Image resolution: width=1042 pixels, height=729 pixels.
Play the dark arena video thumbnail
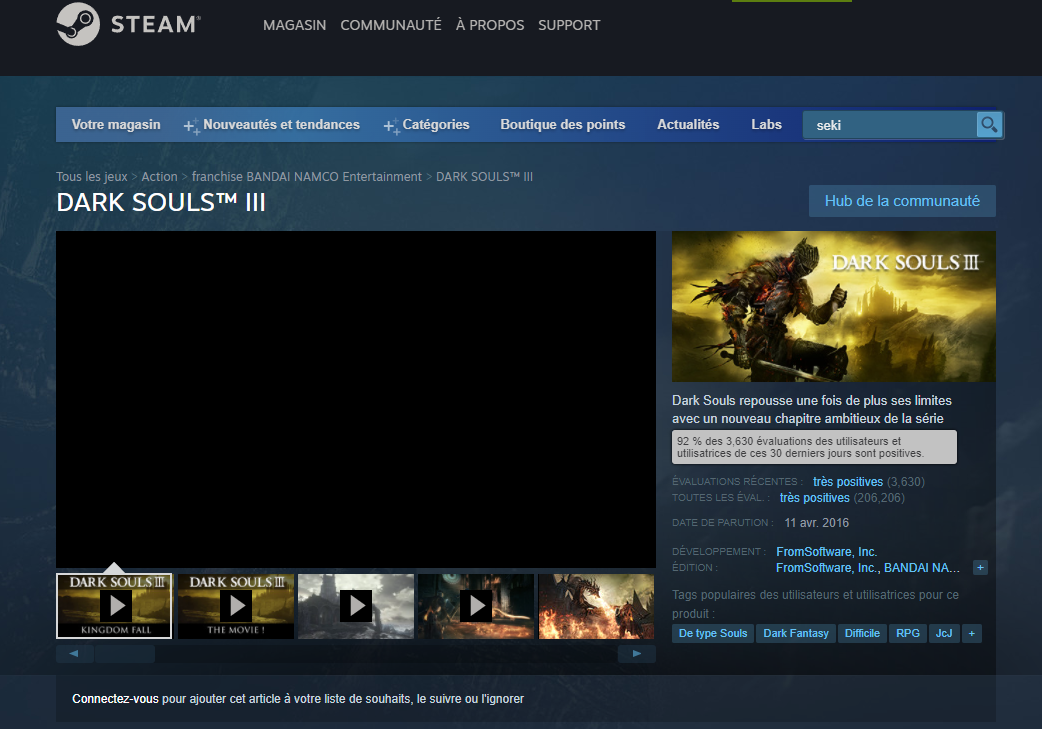pyautogui.click(x=476, y=606)
